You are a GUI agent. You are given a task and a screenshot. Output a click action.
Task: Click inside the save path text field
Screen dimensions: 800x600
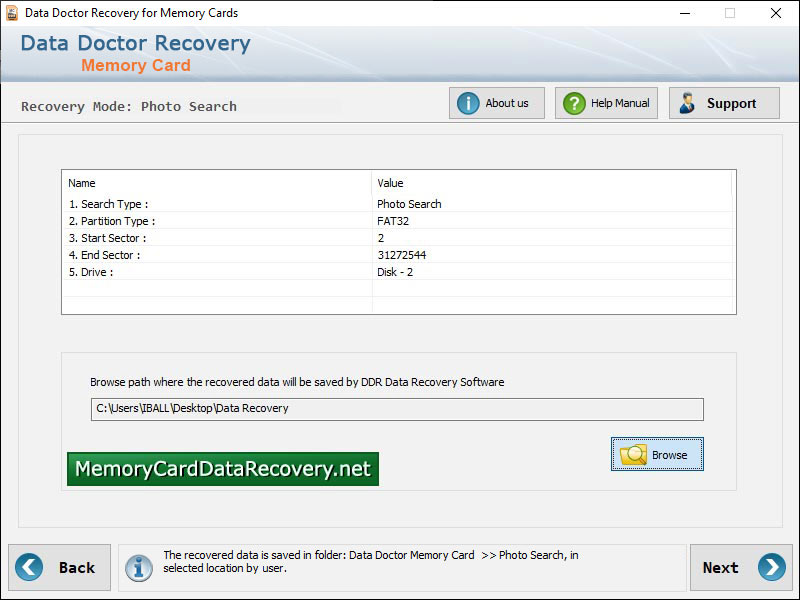click(x=396, y=409)
